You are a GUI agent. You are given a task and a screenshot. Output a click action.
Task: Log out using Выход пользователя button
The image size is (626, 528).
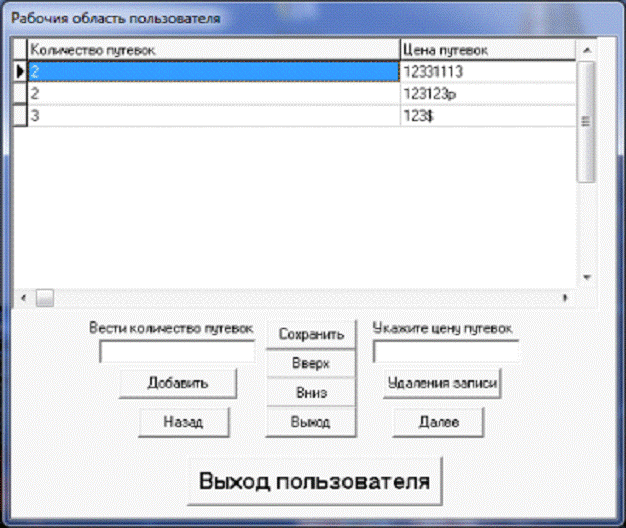315,481
